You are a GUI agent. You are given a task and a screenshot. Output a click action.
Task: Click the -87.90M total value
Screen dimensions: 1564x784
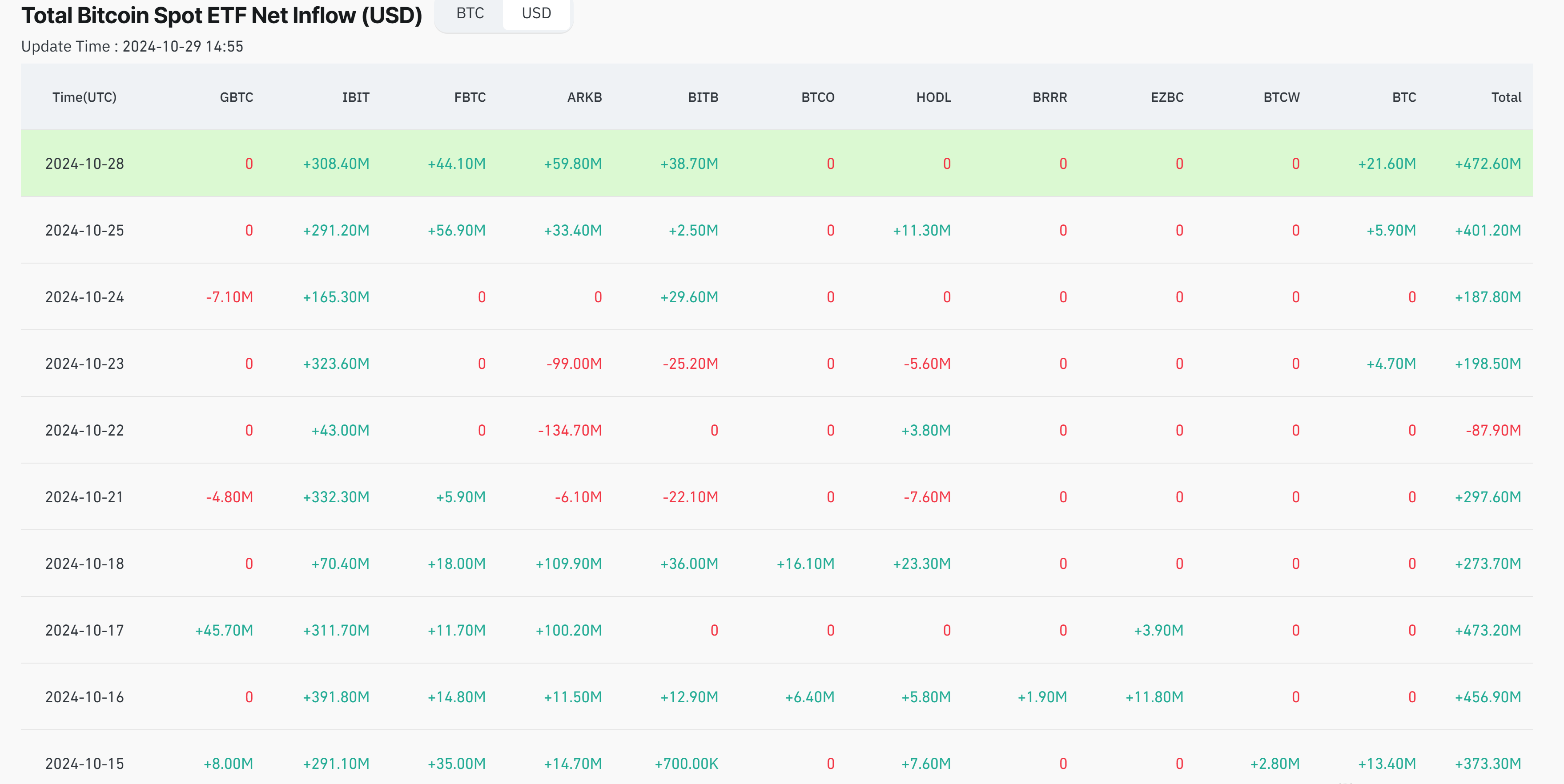pyautogui.click(x=1493, y=430)
